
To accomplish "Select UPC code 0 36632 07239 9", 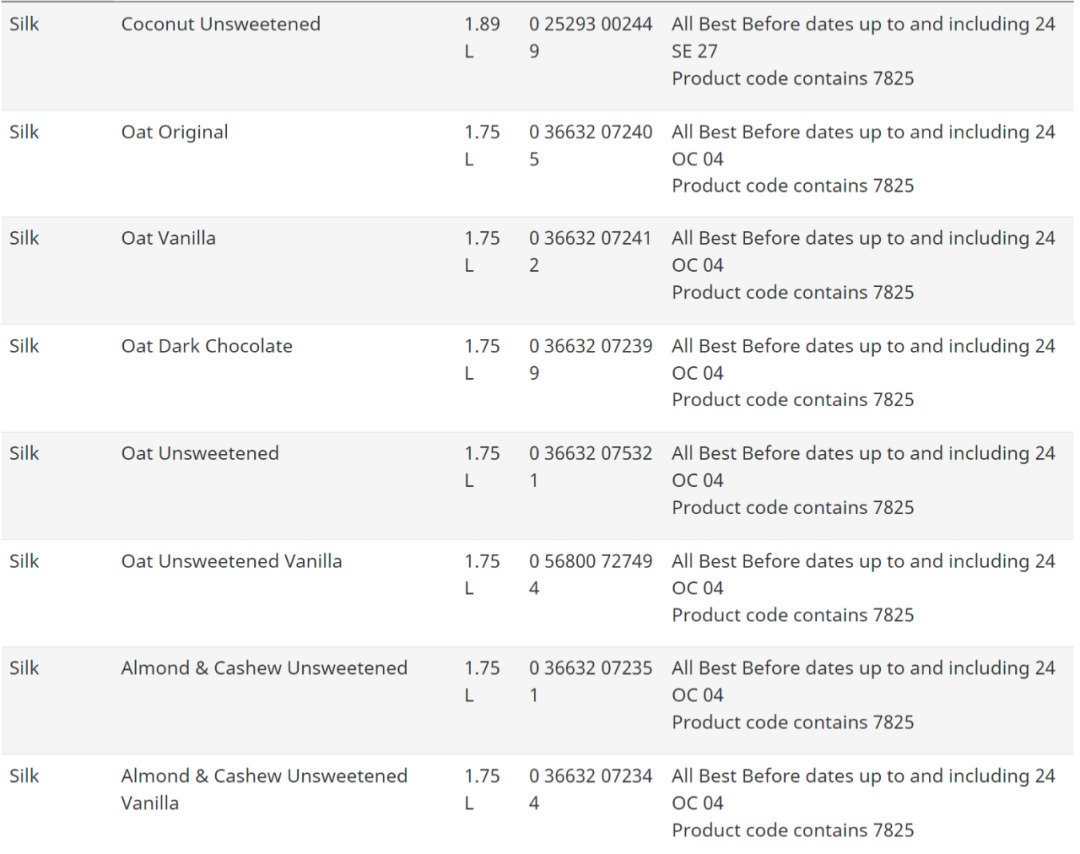I will (x=590, y=359).
